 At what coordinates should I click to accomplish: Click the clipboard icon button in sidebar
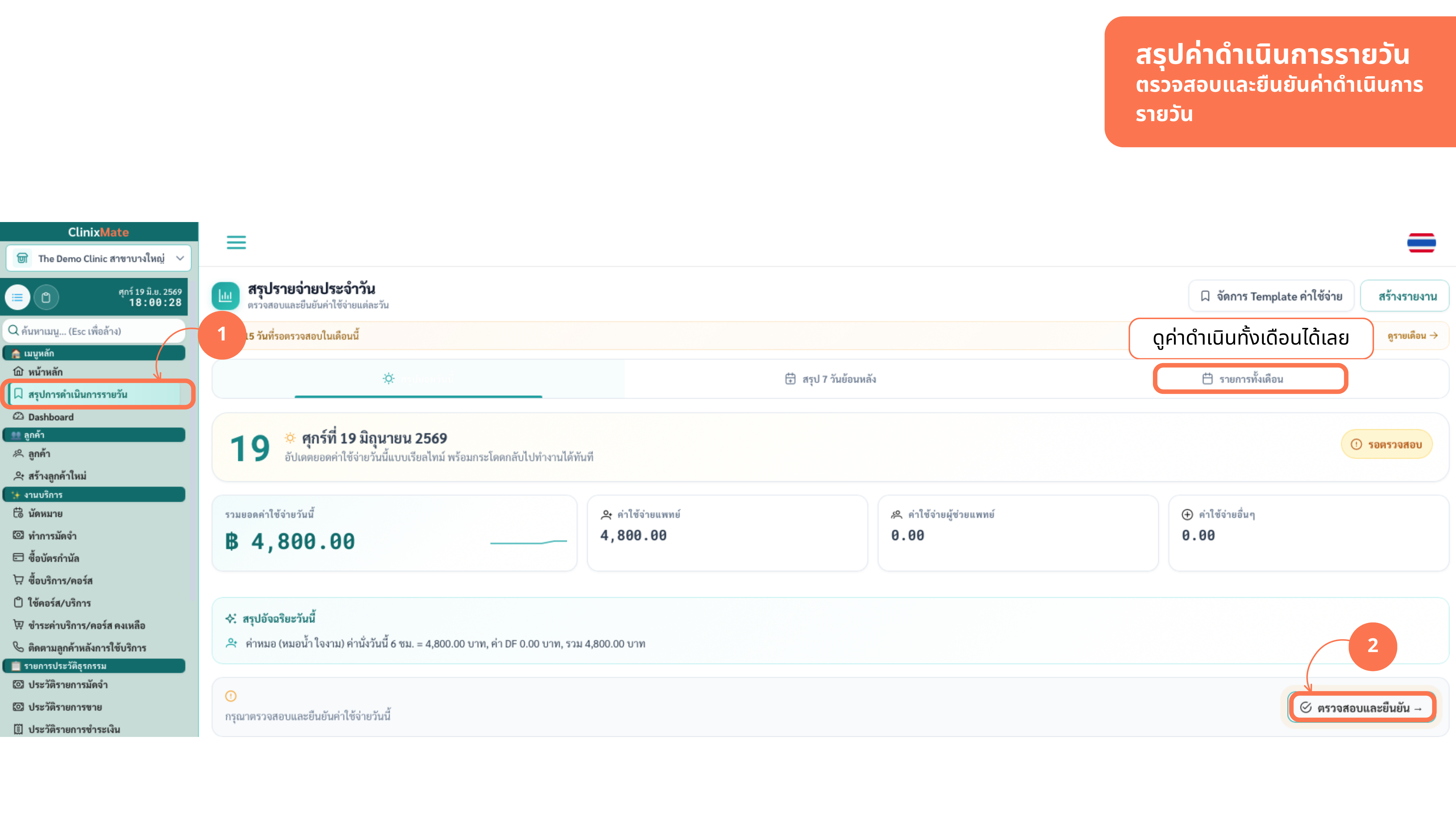(46, 297)
